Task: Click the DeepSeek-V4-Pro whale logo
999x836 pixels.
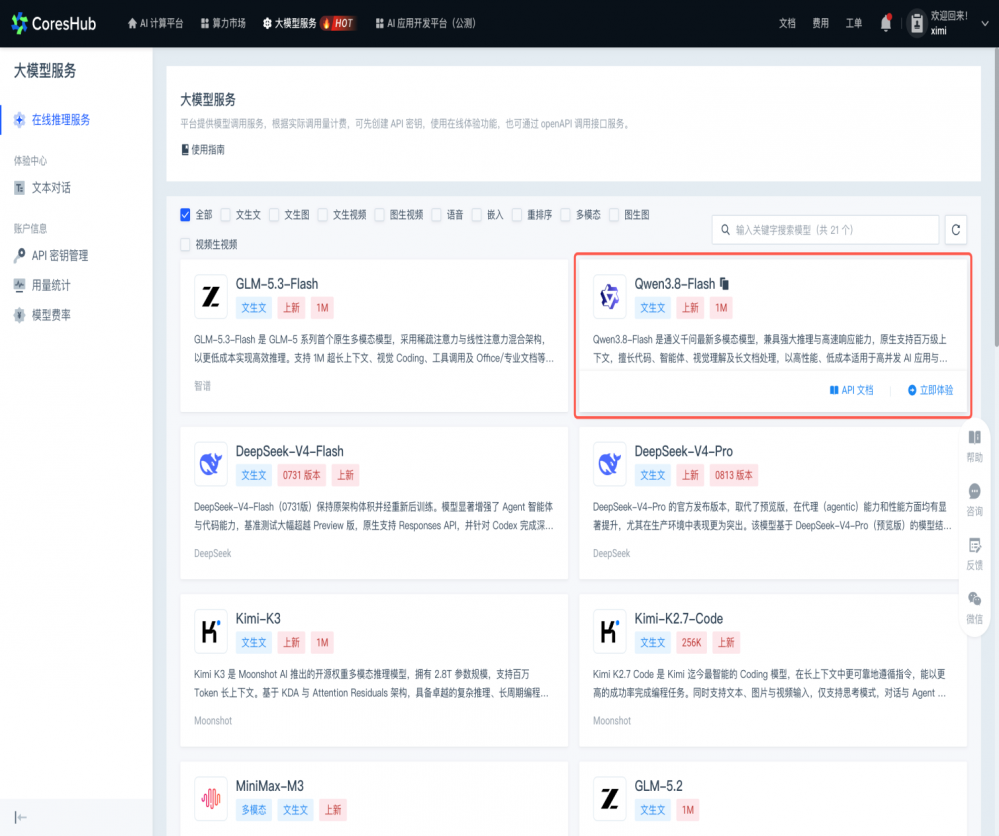Action: [610, 464]
